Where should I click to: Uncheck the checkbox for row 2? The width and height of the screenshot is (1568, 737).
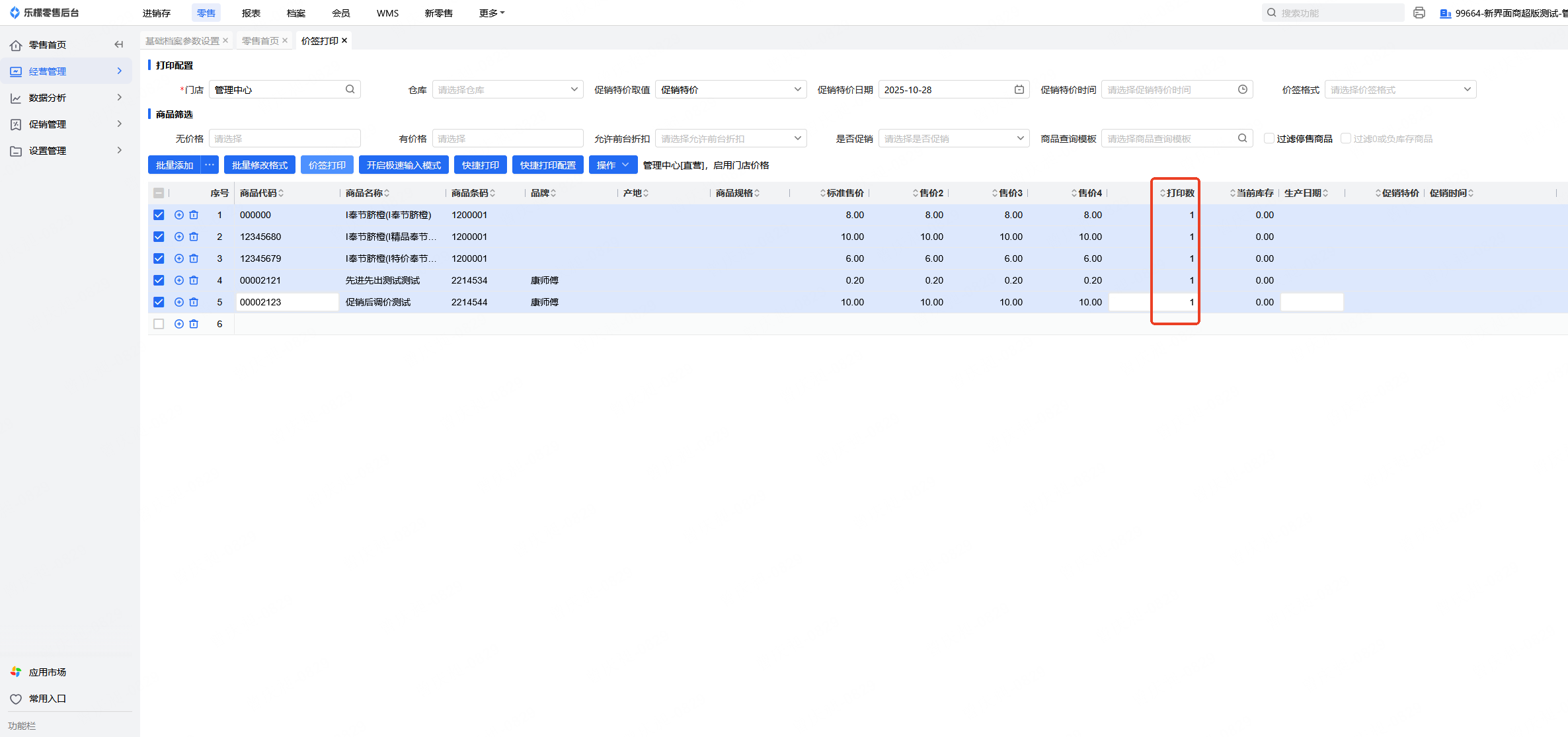pos(159,237)
